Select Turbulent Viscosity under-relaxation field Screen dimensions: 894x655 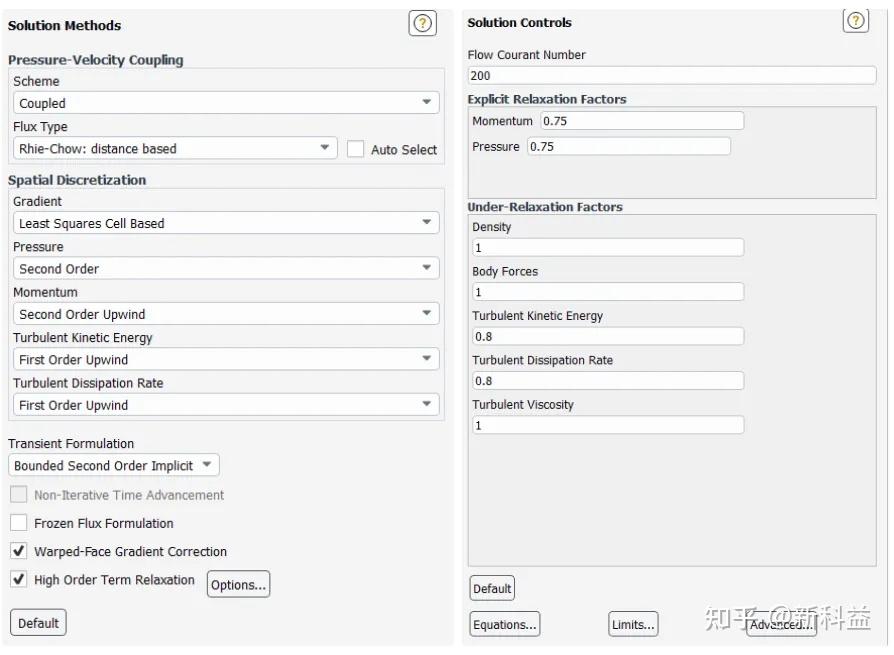[607, 425]
